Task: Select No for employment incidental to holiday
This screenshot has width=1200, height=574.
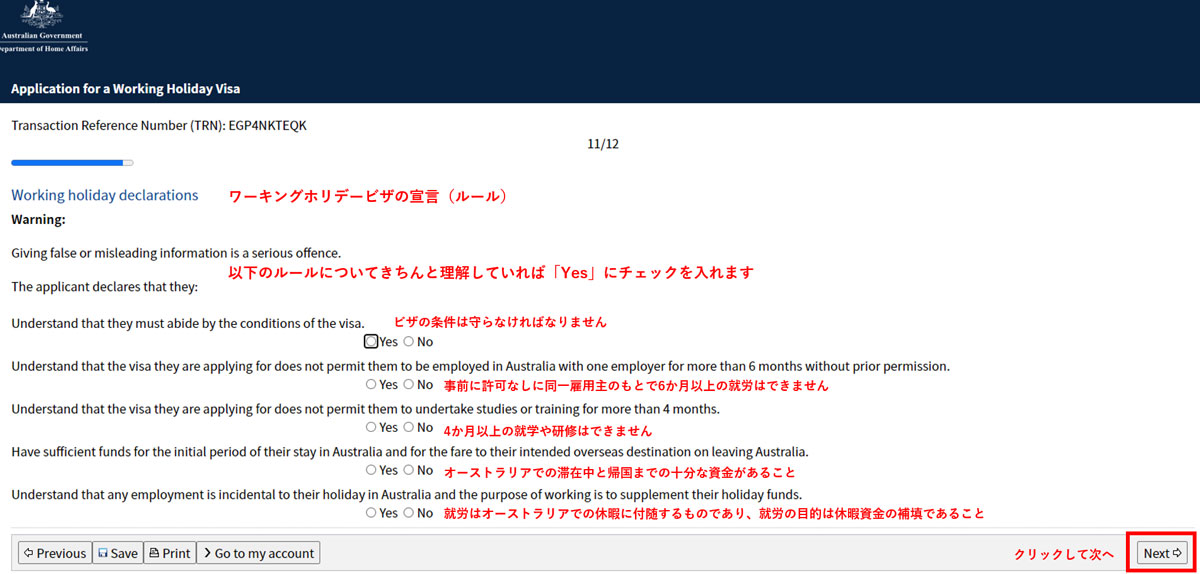Action: [x=409, y=513]
